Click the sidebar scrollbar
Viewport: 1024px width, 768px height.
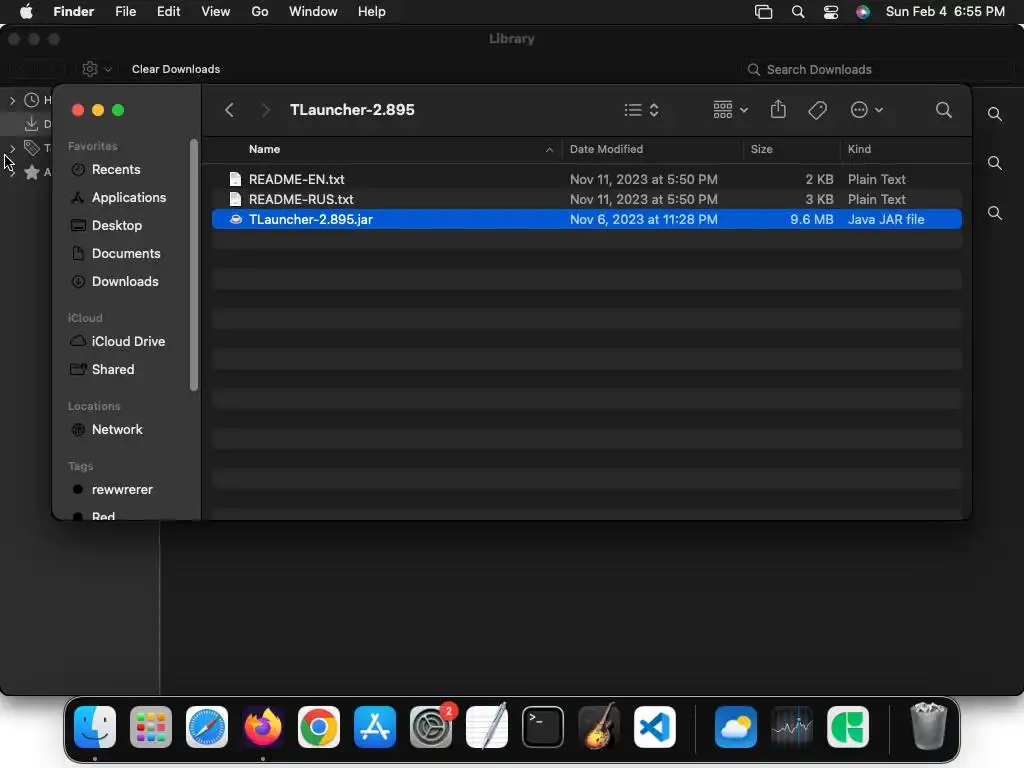tap(193, 265)
